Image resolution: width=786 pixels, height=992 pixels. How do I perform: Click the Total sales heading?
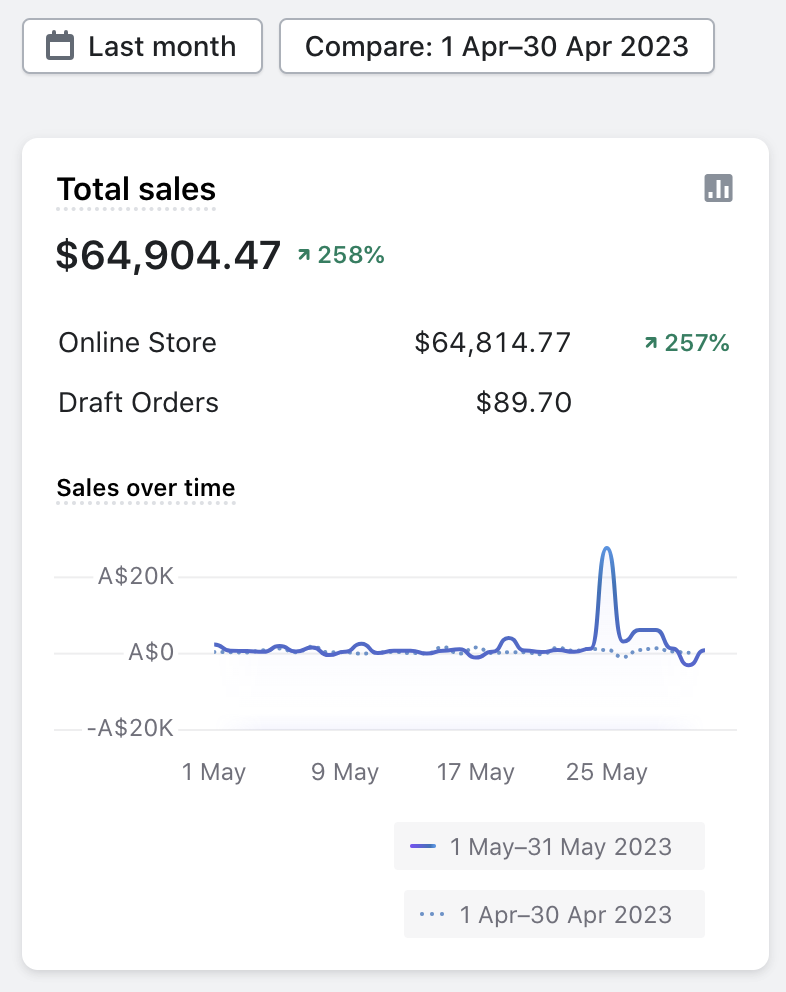click(x=136, y=189)
